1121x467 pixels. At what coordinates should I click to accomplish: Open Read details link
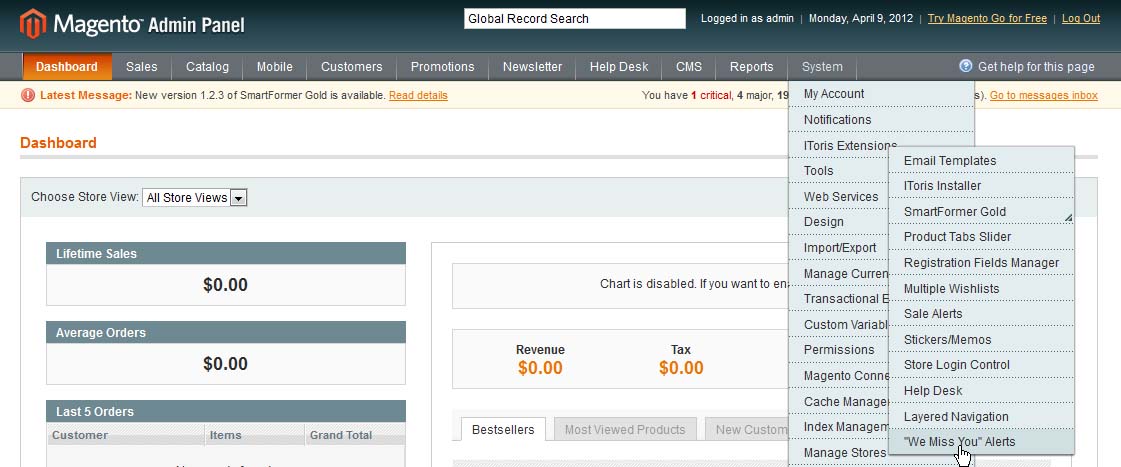[x=418, y=95]
